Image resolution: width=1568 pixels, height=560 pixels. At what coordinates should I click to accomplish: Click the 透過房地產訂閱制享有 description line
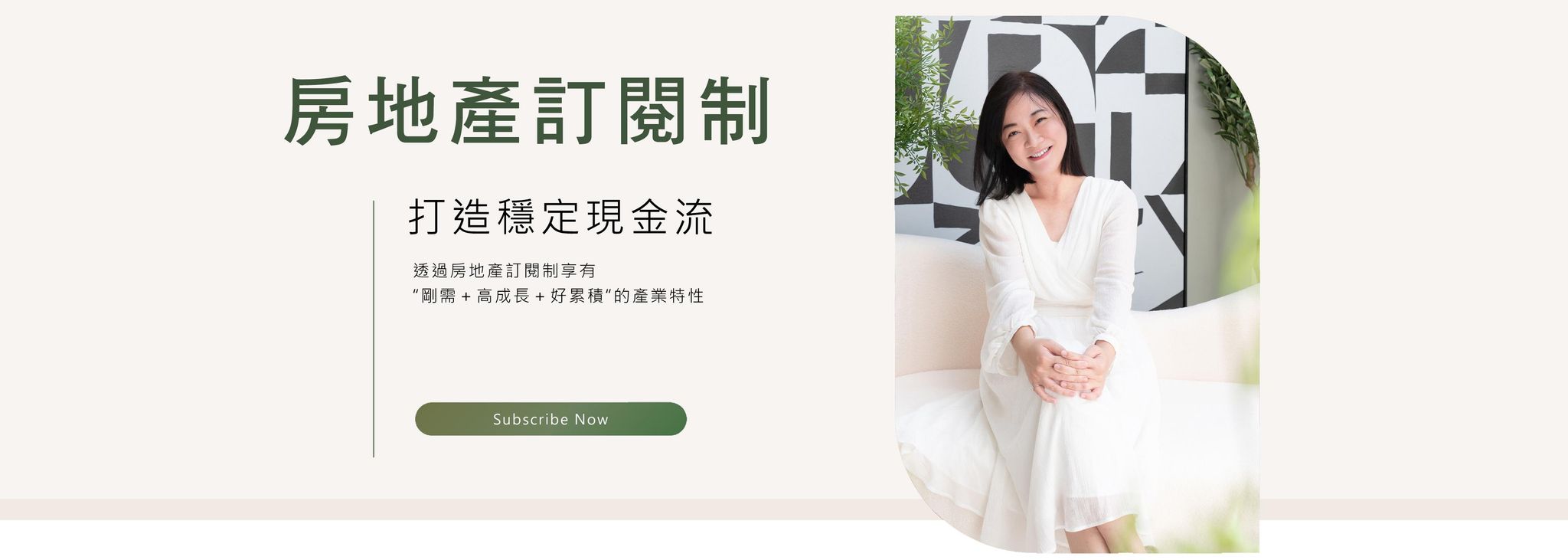coord(504,271)
